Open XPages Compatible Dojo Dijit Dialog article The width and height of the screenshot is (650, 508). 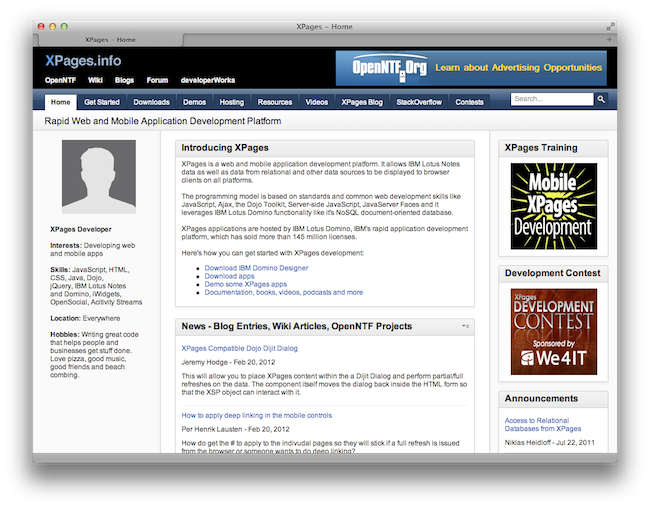240,348
